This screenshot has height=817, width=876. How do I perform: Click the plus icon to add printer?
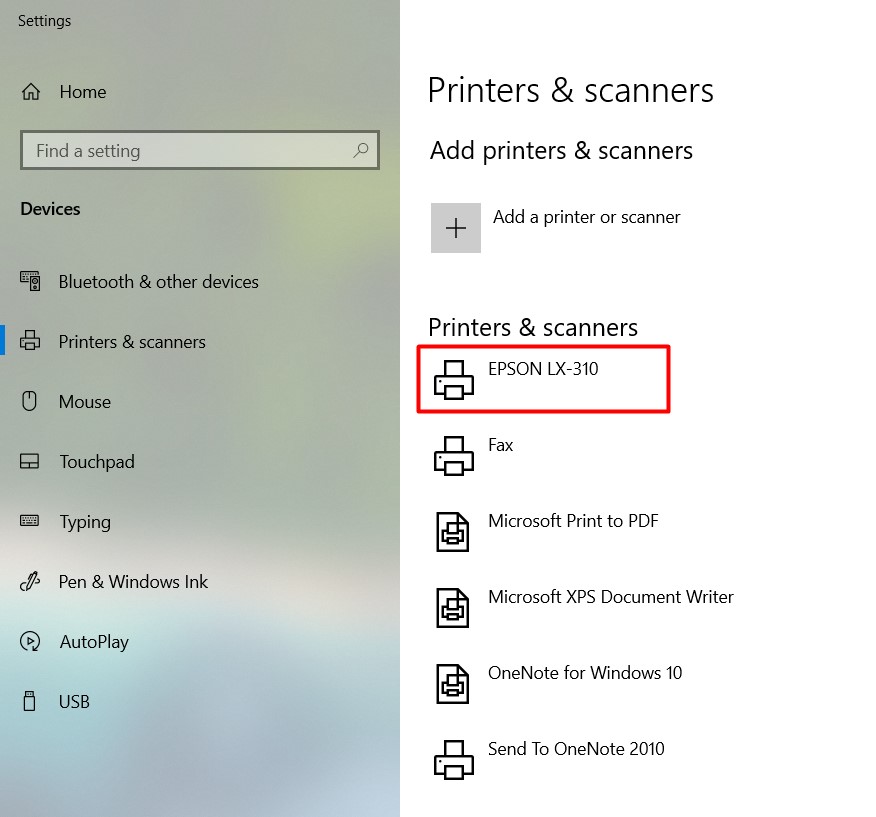[x=456, y=228]
